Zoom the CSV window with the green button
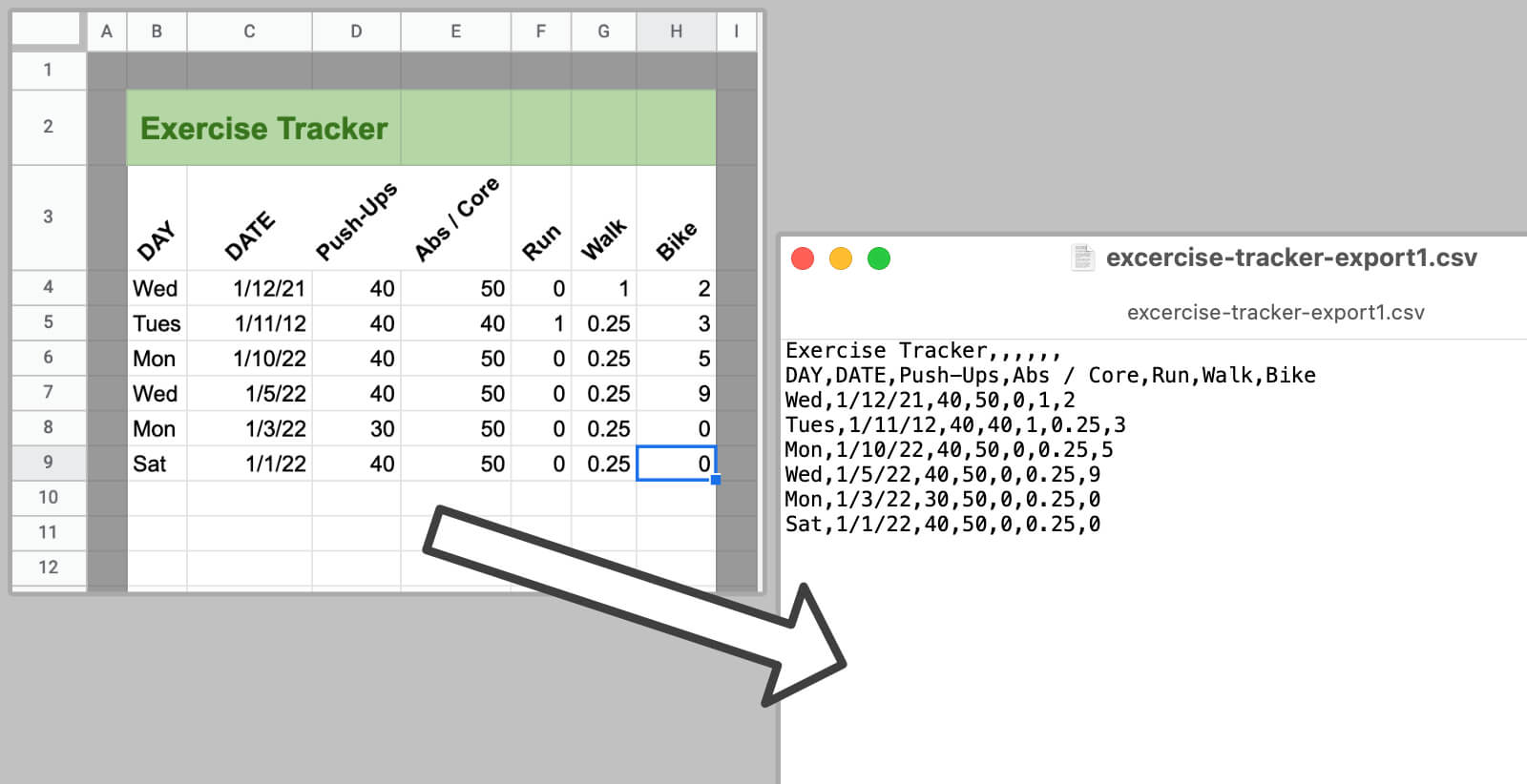 point(879,258)
